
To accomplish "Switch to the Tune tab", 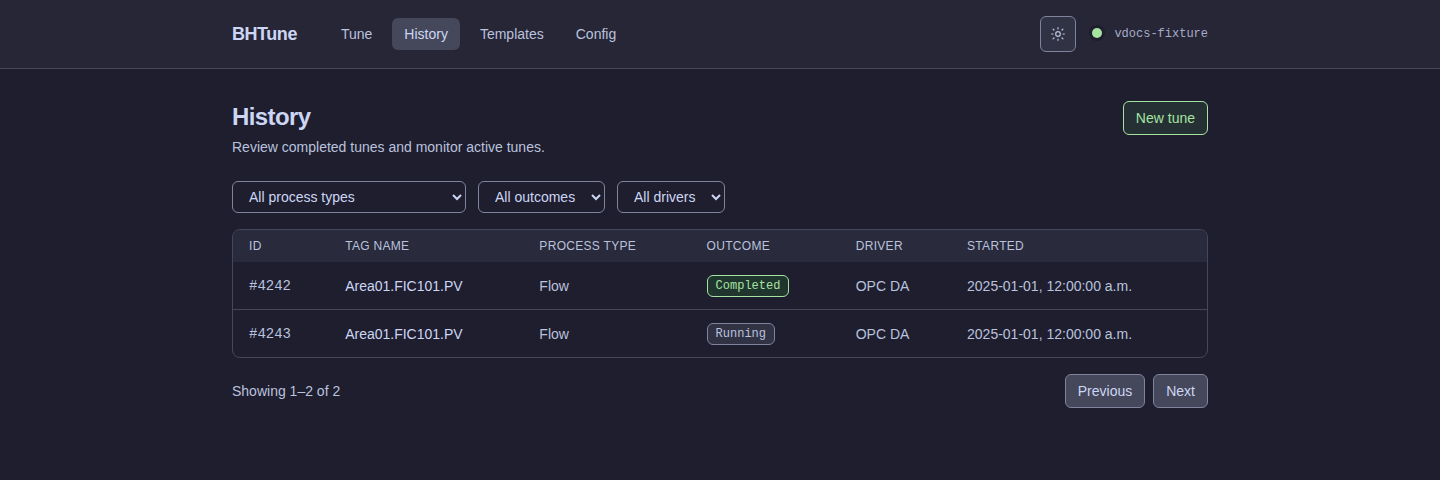I will coord(356,34).
